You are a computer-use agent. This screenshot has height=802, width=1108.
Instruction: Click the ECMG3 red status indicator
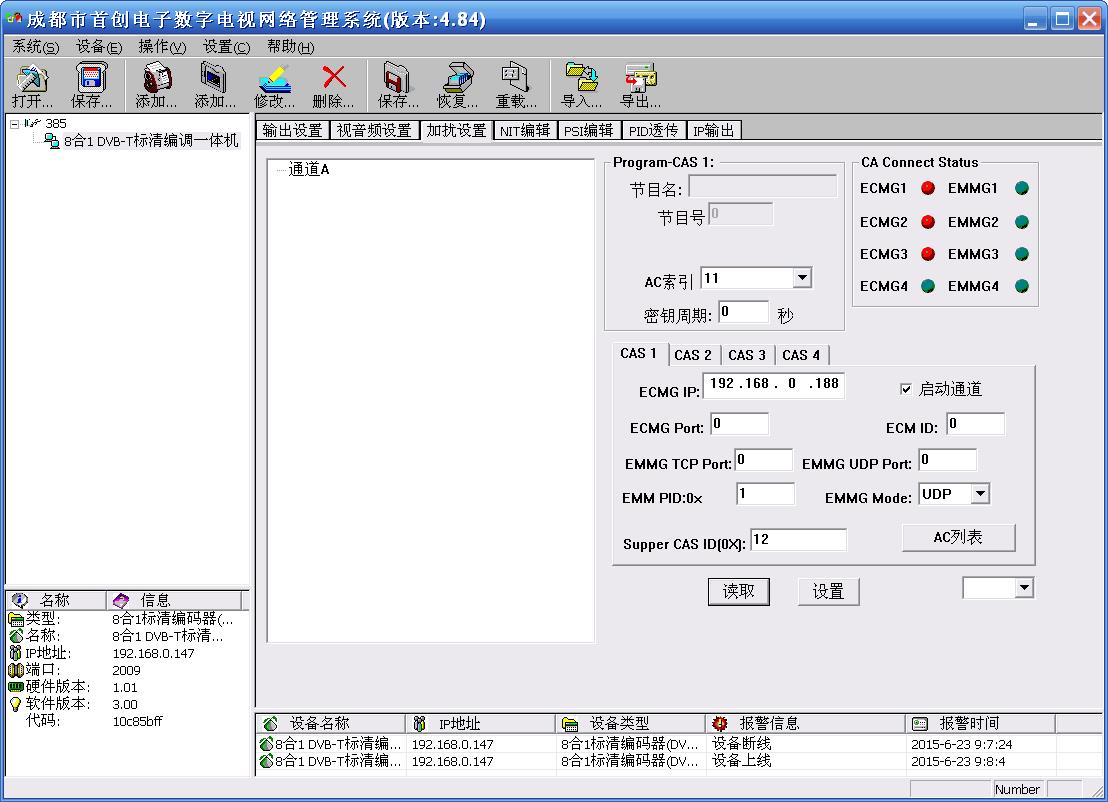point(928,254)
